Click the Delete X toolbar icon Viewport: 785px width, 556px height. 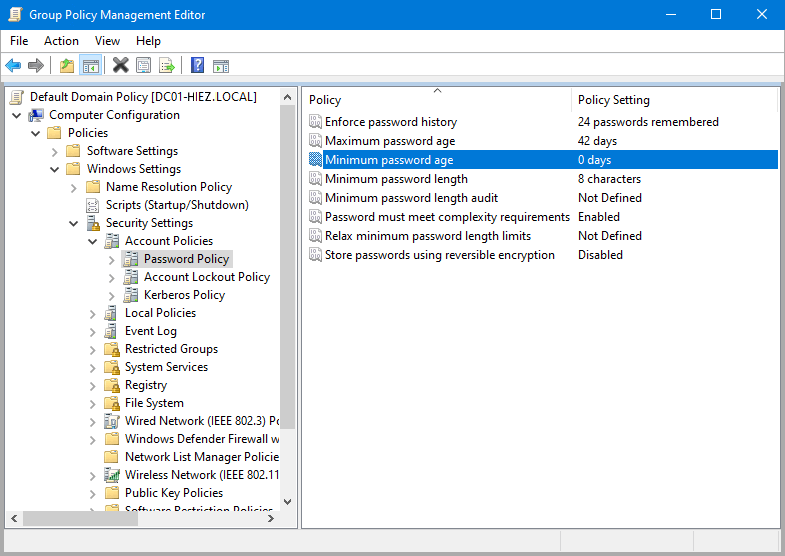pos(120,66)
